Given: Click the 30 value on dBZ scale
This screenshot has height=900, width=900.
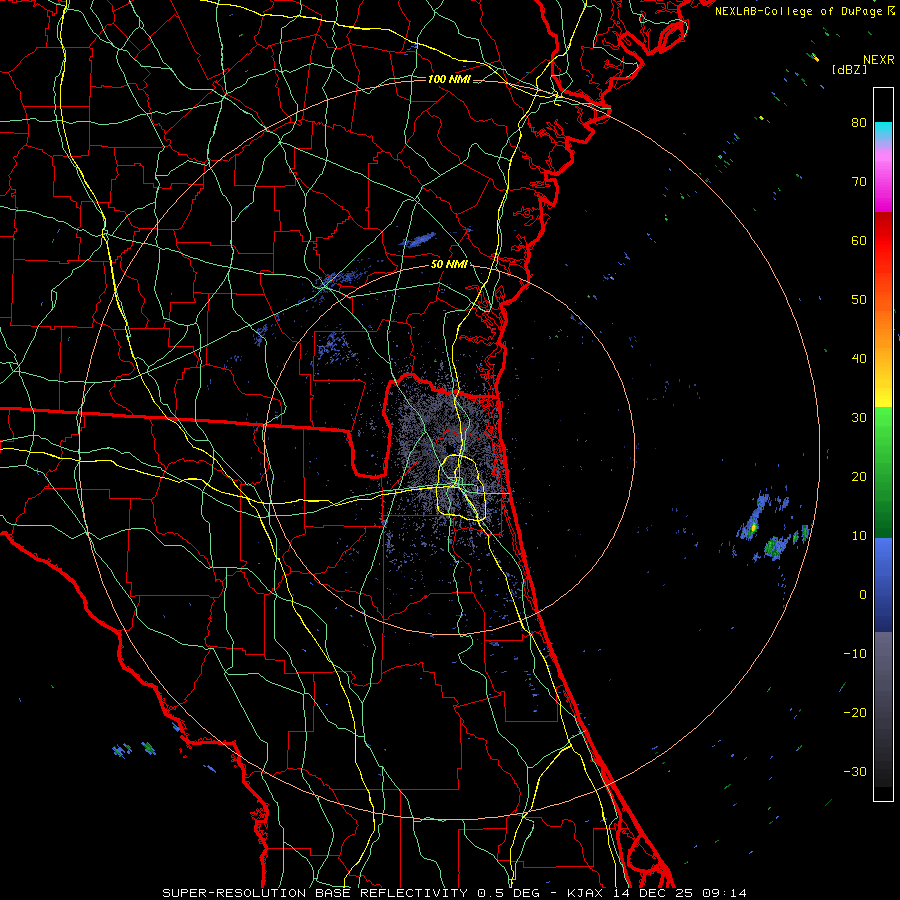Looking at the screenshot, I should [x=859, y=418].
